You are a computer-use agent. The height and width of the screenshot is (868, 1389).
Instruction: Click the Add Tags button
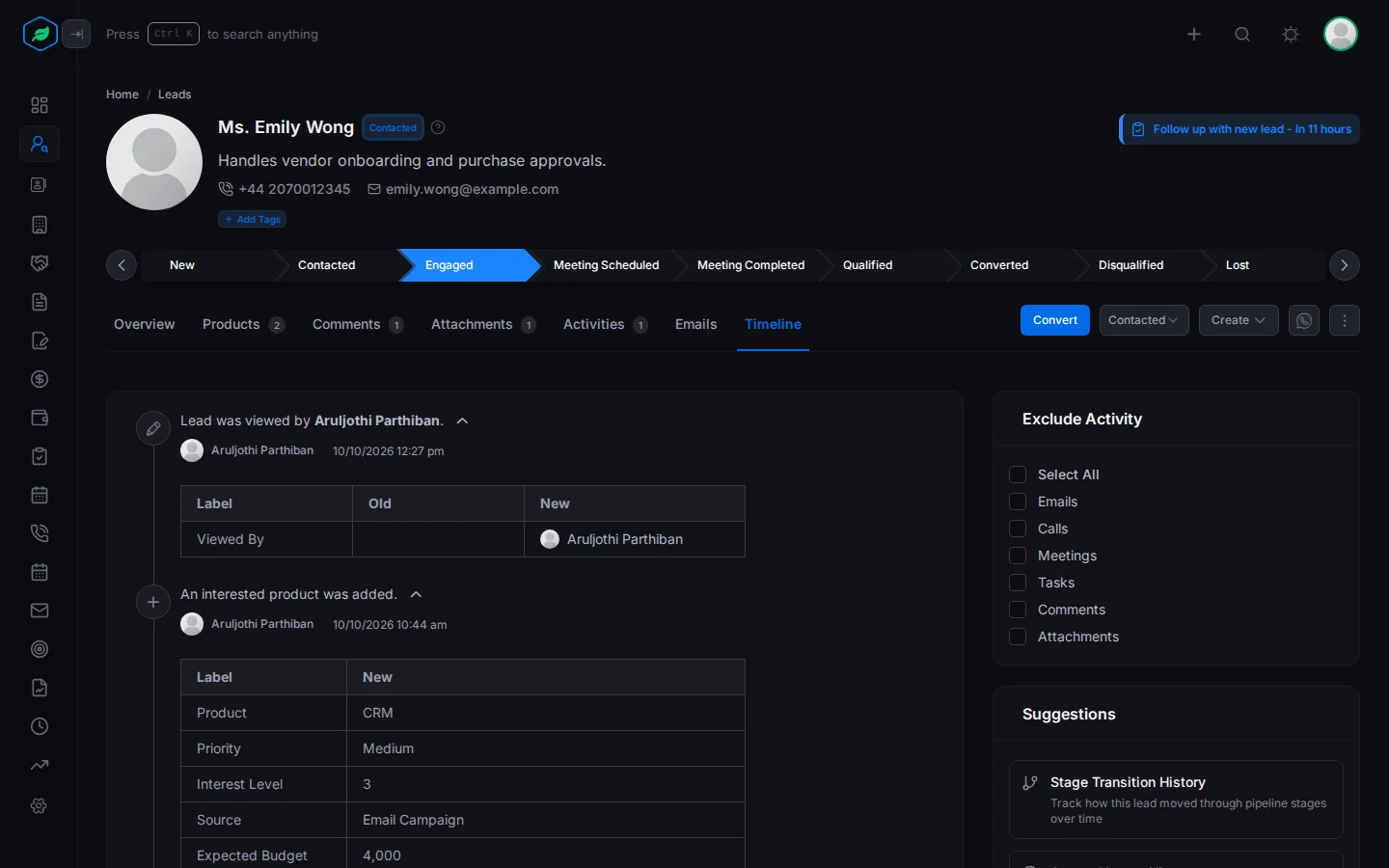pos(253,219)
